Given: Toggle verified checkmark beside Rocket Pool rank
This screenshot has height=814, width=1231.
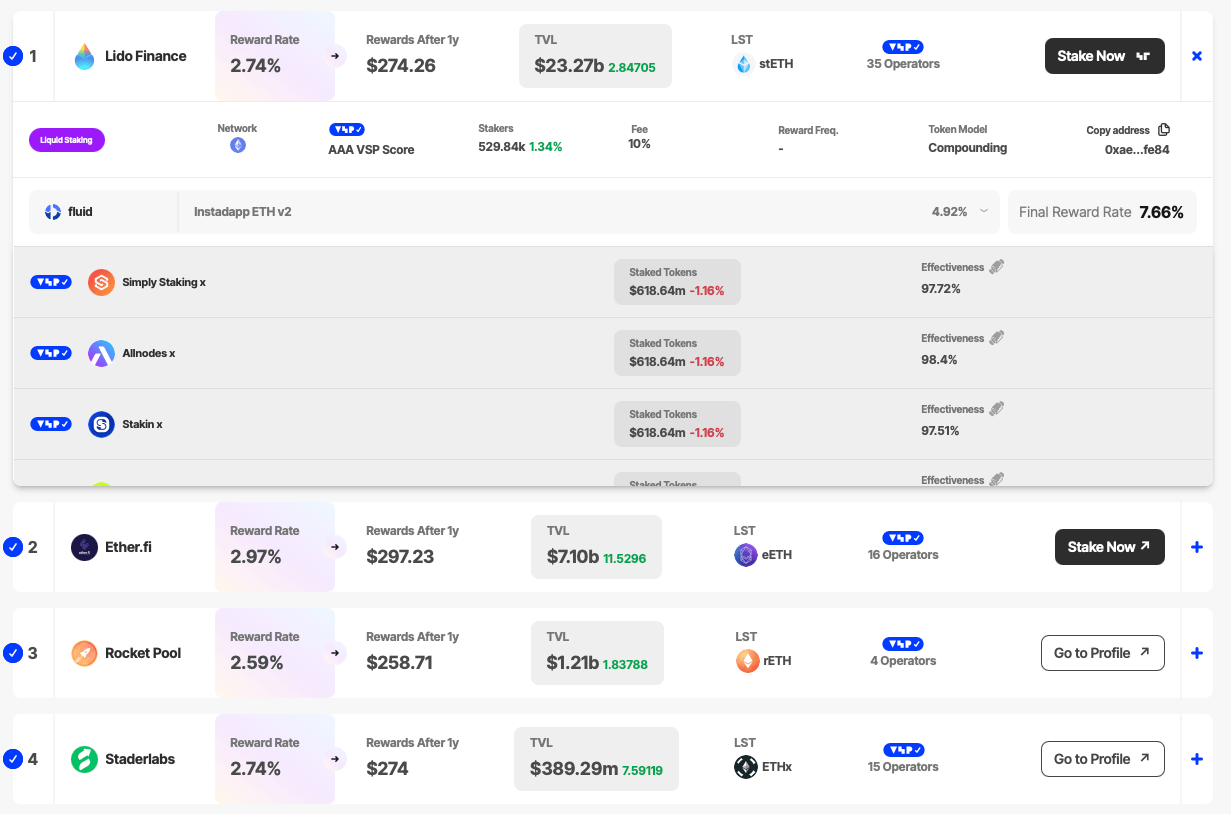Looking at the screenshot, I should coord(13,654).
